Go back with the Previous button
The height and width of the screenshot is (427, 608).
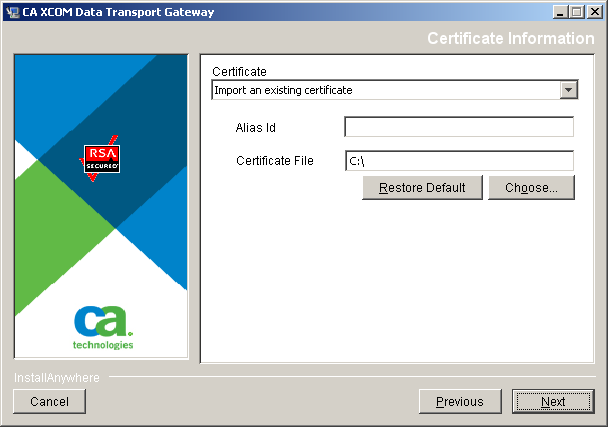[x=460, y=401]
